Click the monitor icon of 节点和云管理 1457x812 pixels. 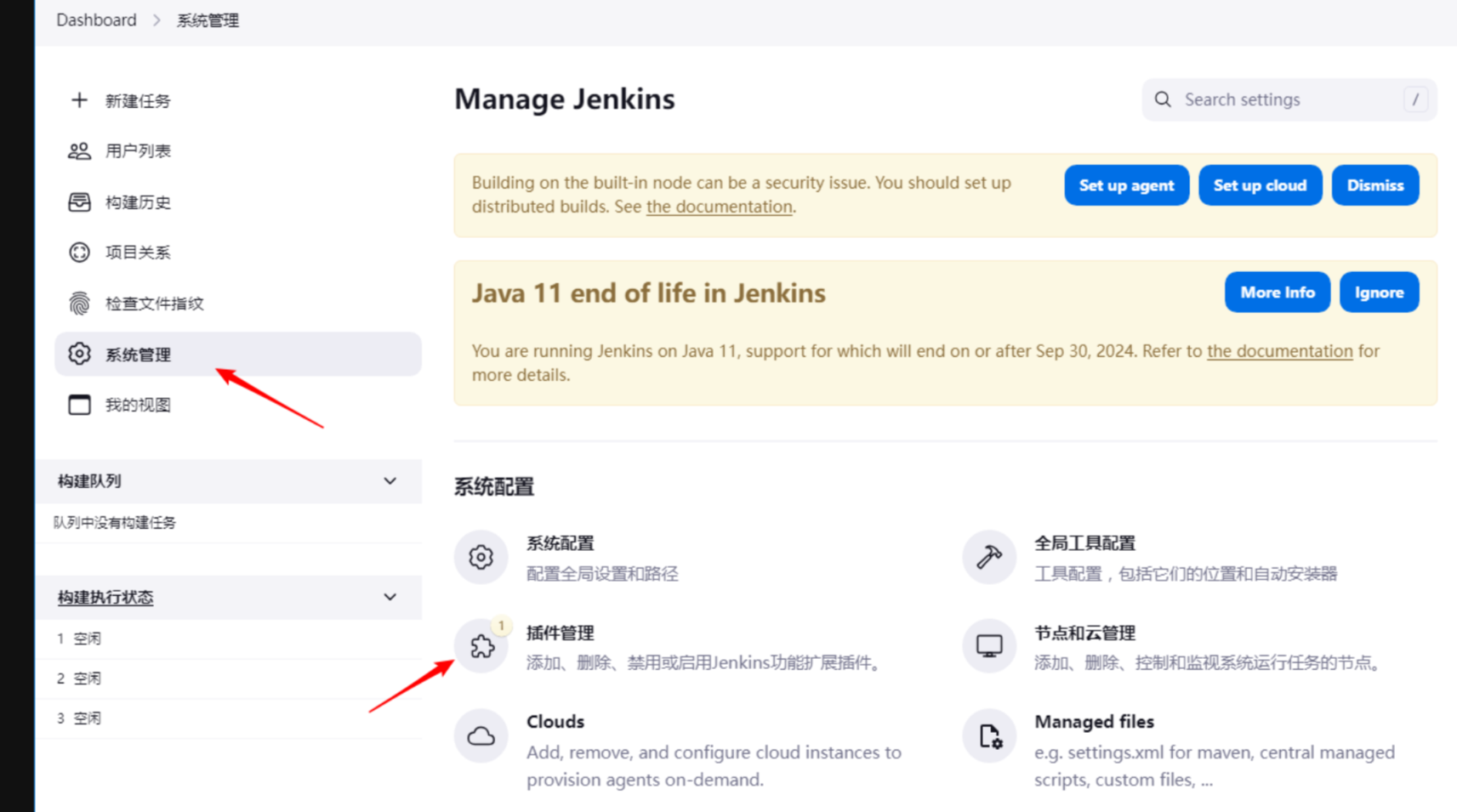point(989,646)
